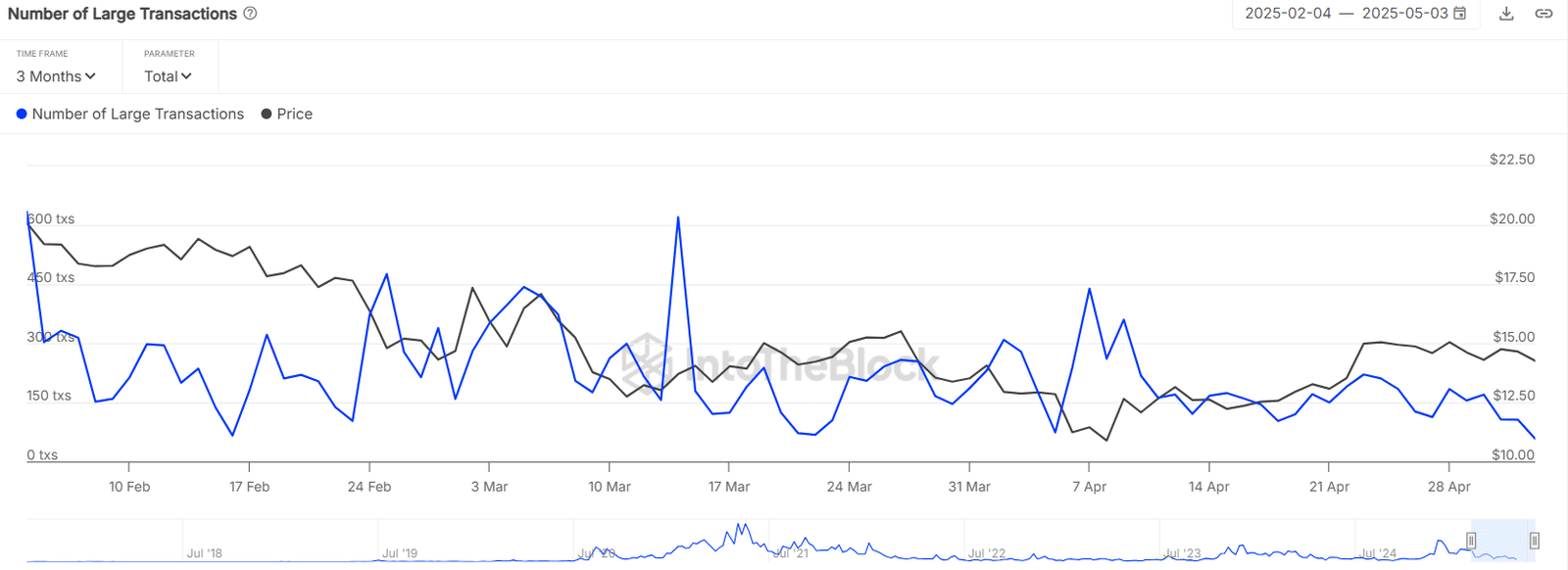
Task: Copy the chart share link icon
Action: [1543, 14]
